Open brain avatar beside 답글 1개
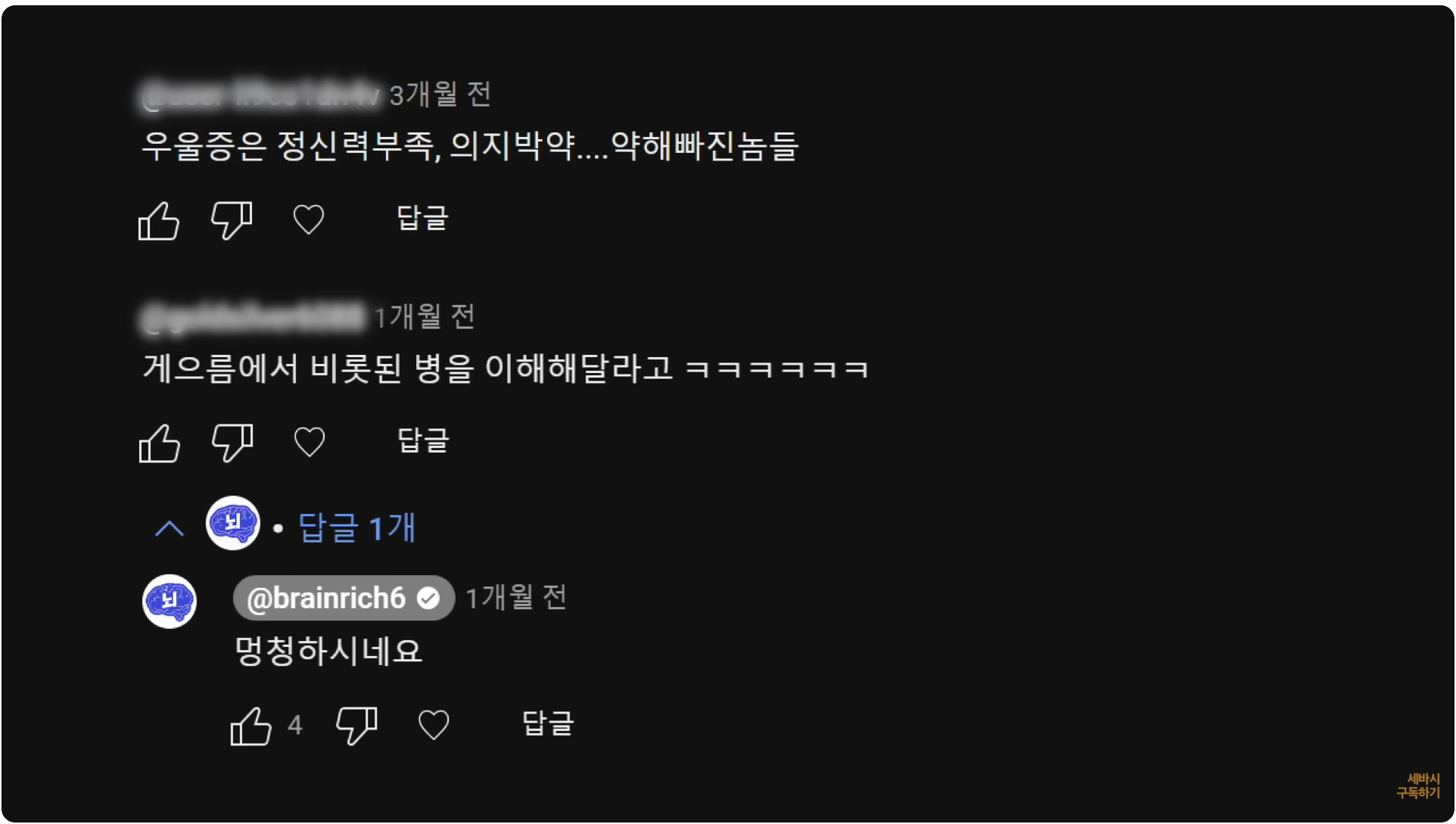The image size is (1456, 824). (x=233, y=523)
